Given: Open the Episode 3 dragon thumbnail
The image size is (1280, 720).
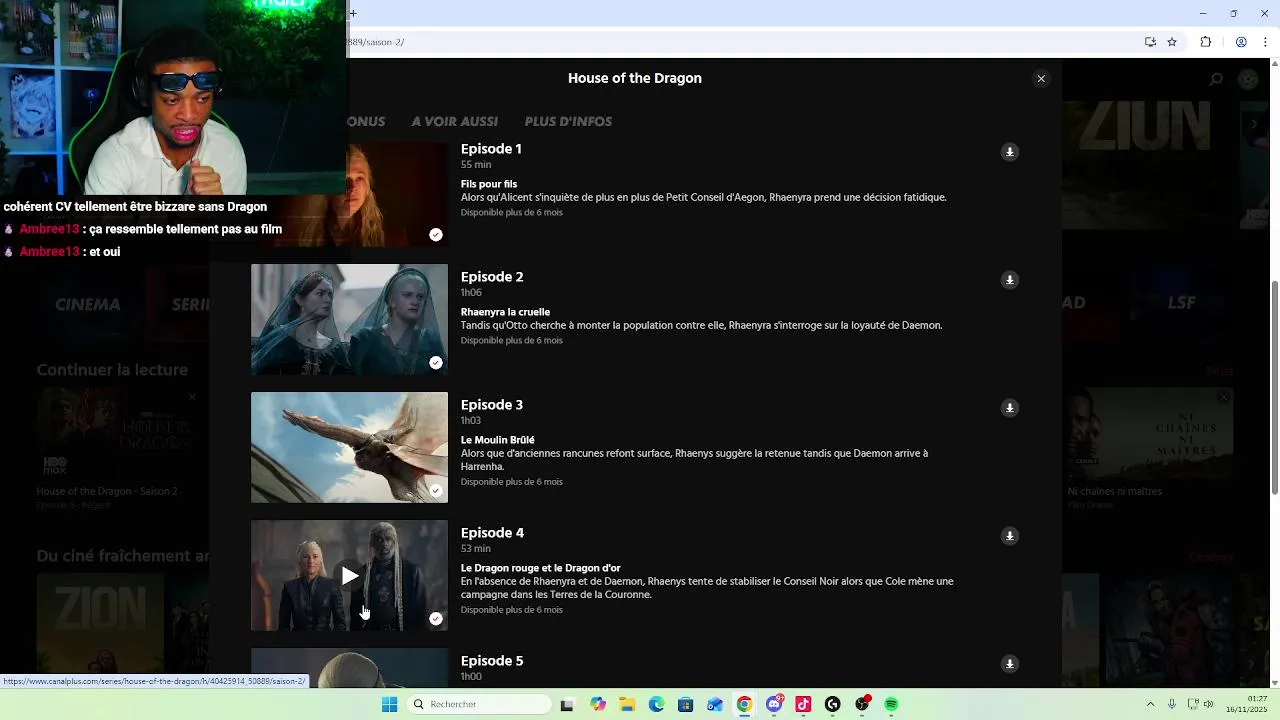Looking at the screenshot, I should [x=349, y=447].
